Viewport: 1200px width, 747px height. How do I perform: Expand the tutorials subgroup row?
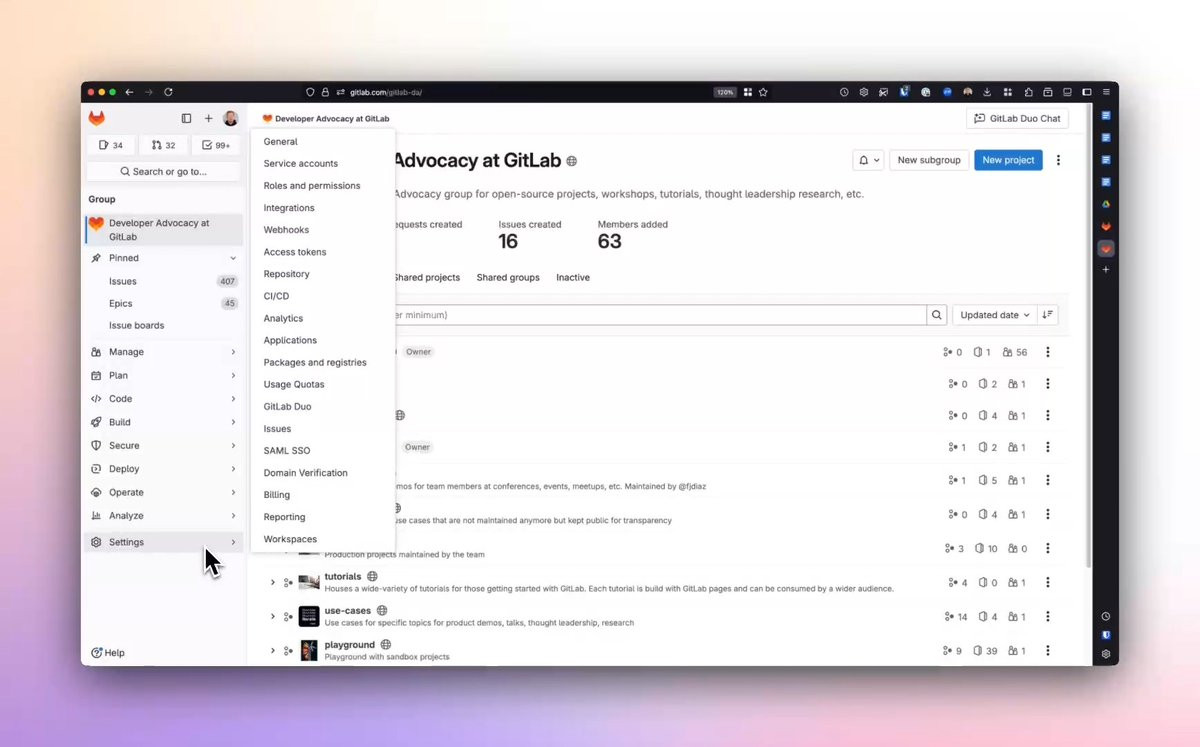click(273, 582)
